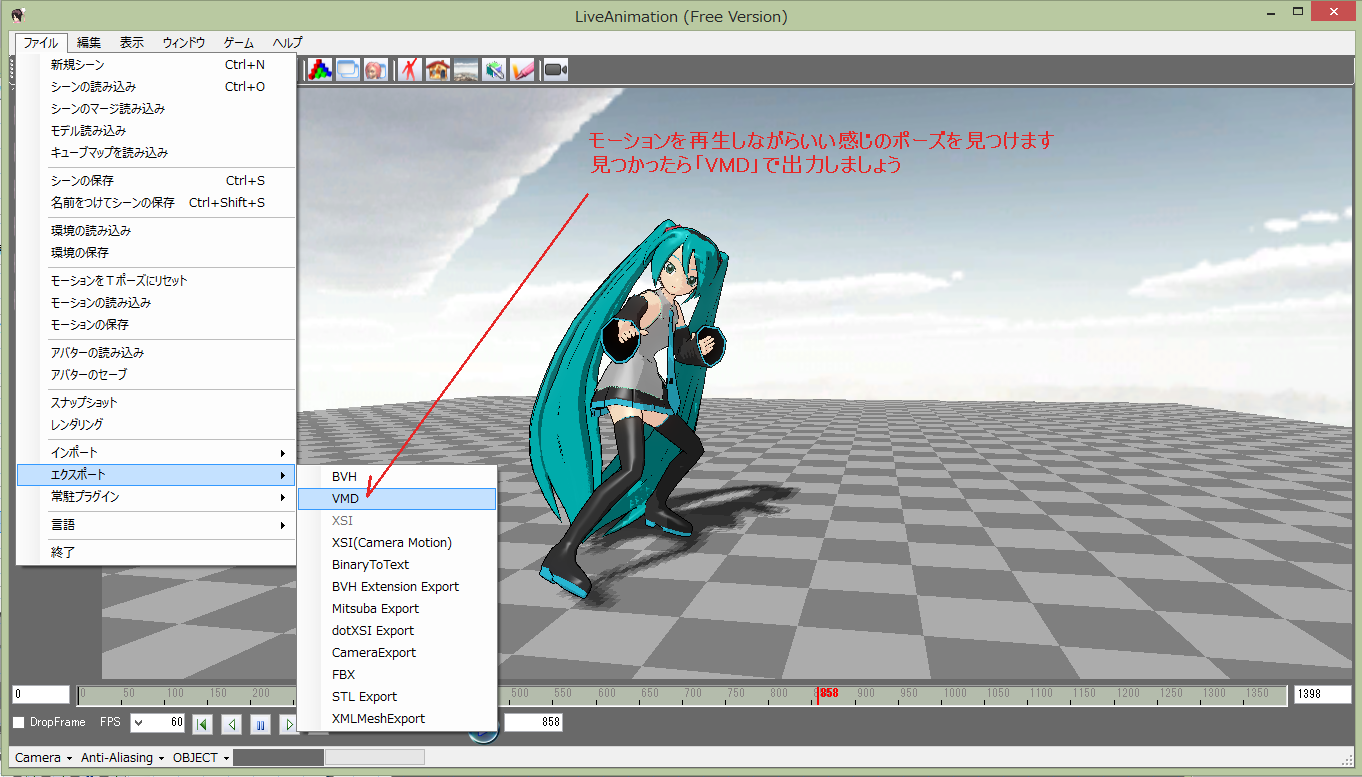Open the ヘルプ menu

(287, 42)
